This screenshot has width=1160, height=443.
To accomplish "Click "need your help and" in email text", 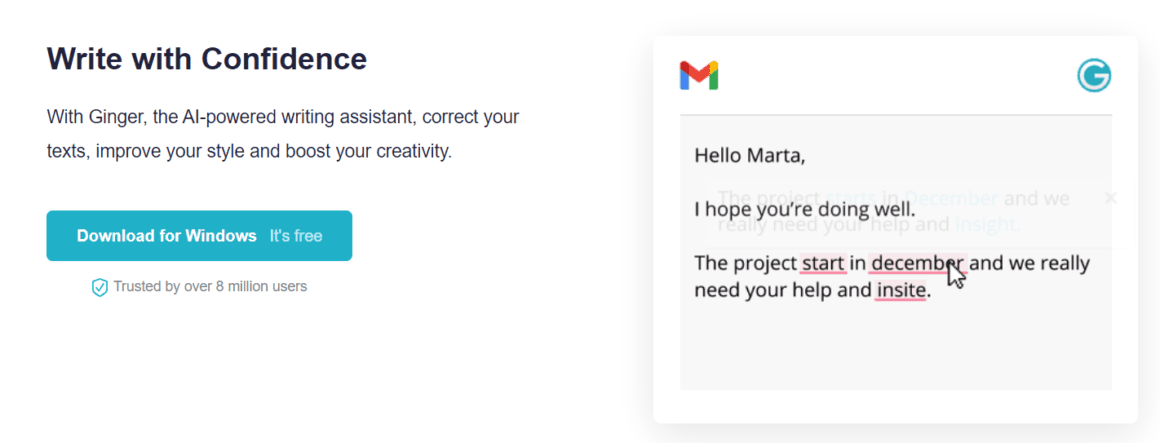I will [x=783, y=291].
